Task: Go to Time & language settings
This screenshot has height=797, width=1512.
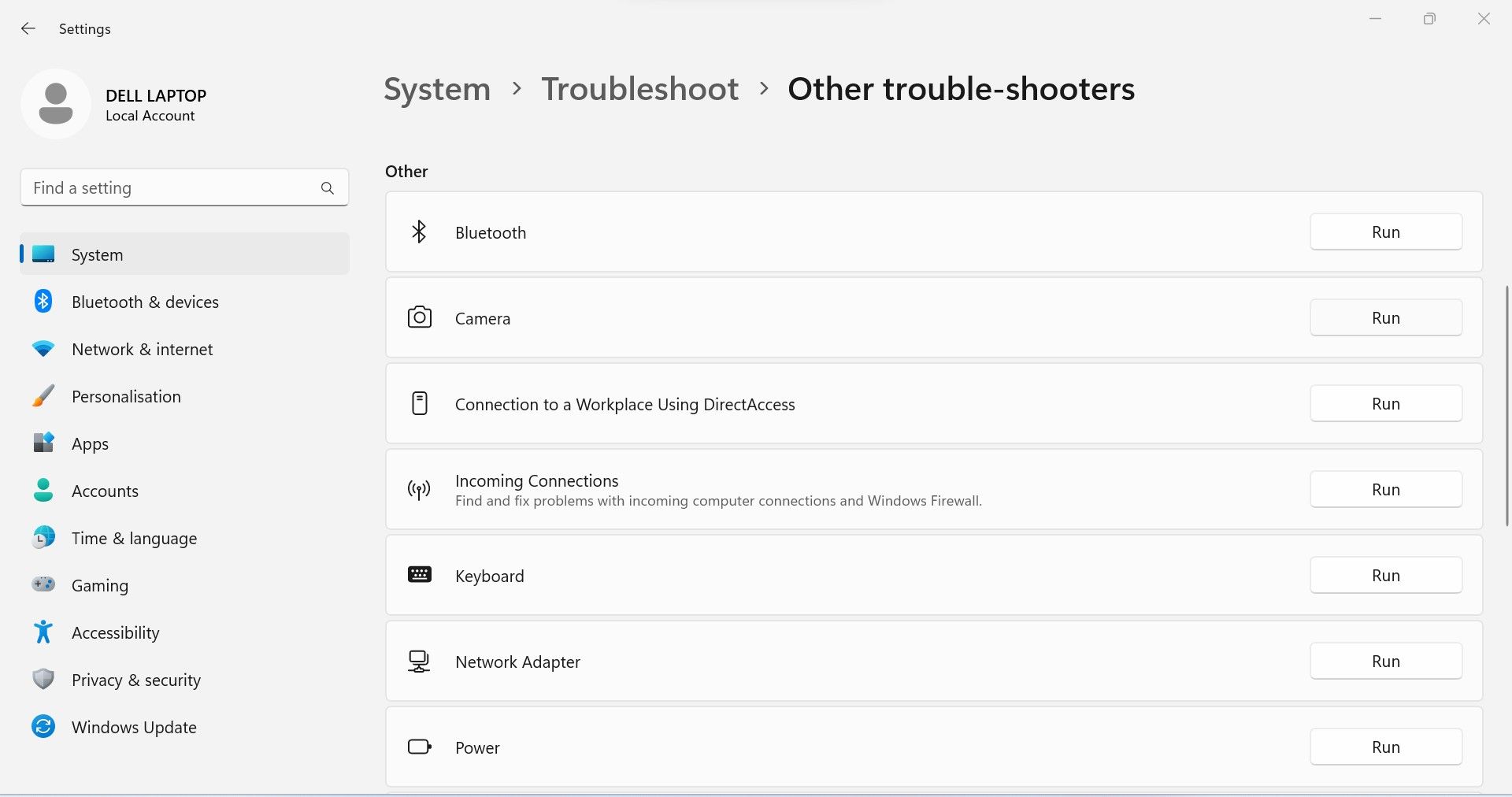Action: click(134, 538)
